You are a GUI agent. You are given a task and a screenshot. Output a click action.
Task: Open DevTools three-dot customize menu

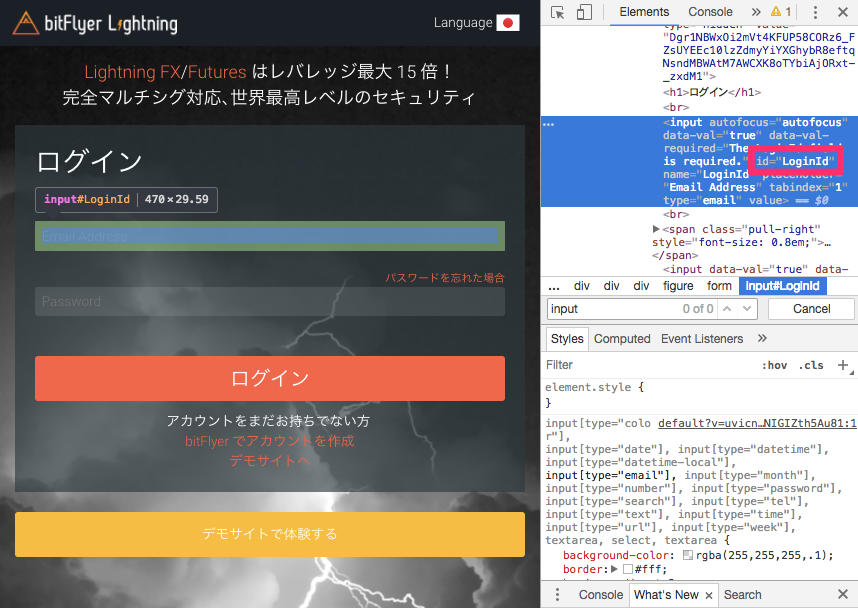tap(815, 12)
